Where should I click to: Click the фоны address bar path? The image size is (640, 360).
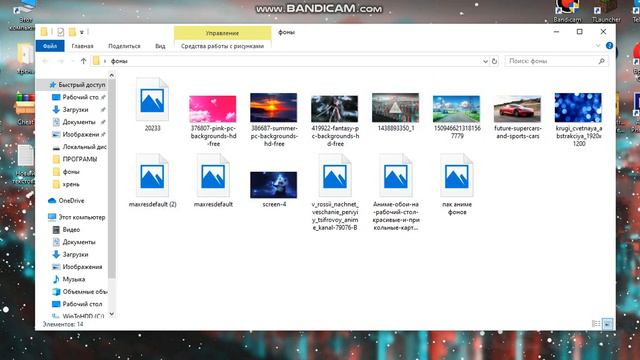point(119,61)
